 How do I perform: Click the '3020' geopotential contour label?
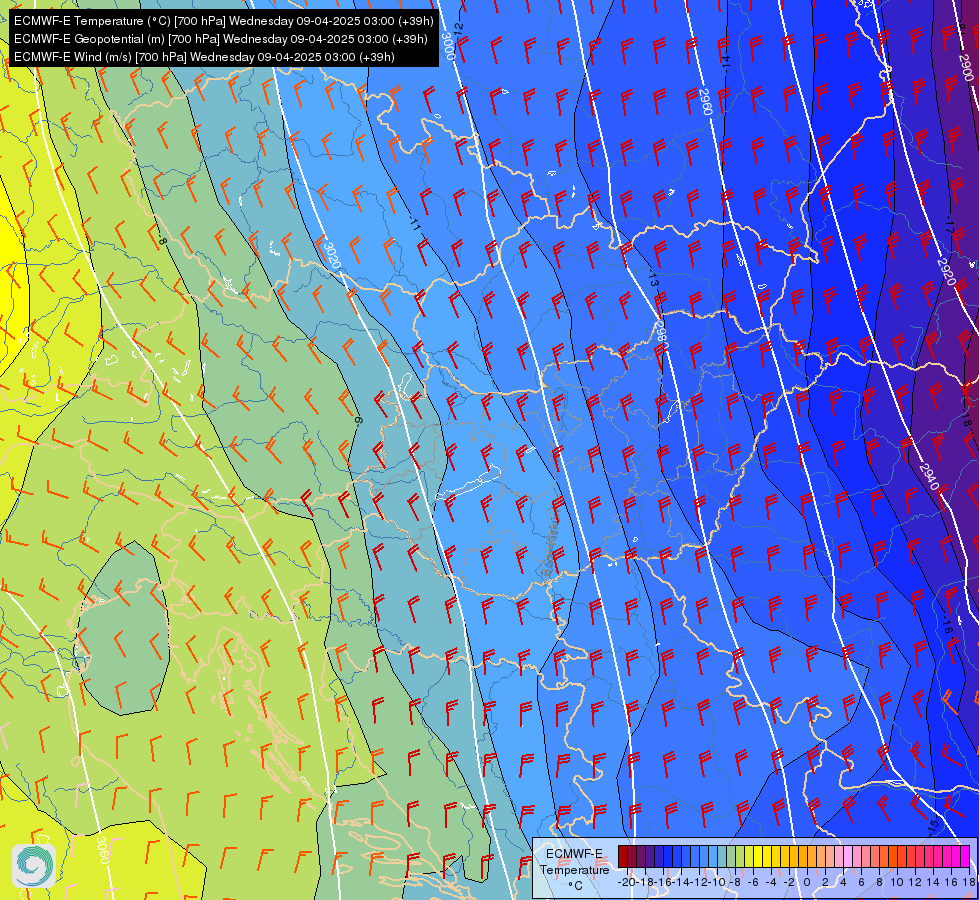point(332,255)
